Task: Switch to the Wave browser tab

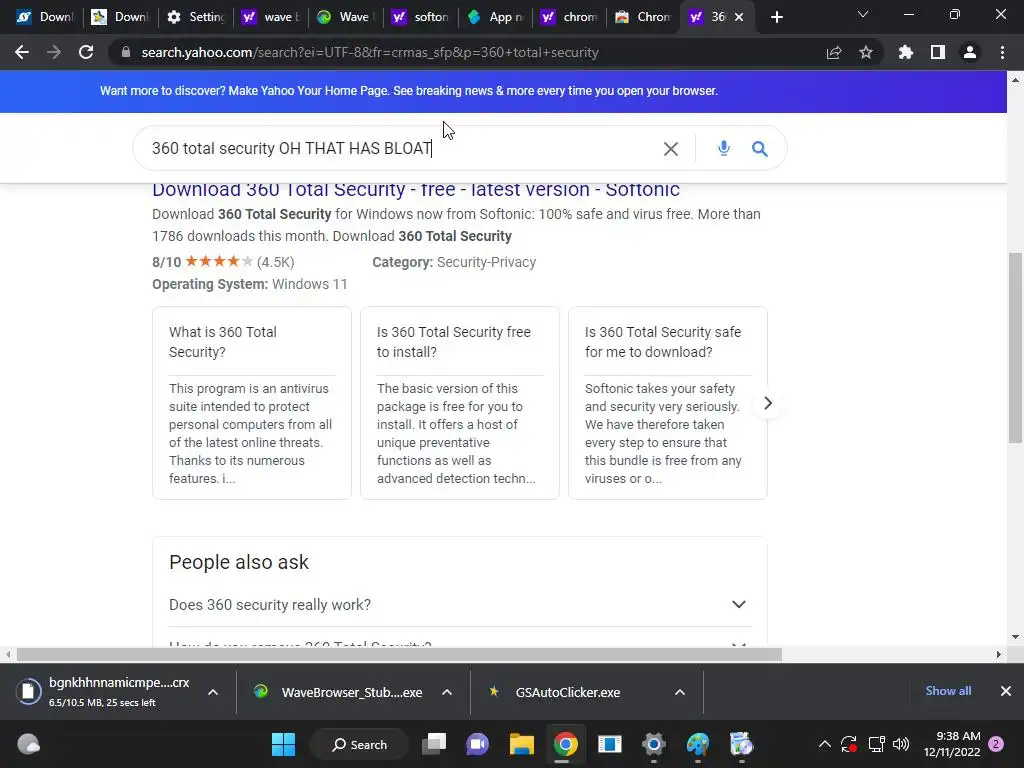Action: point(346,17)
